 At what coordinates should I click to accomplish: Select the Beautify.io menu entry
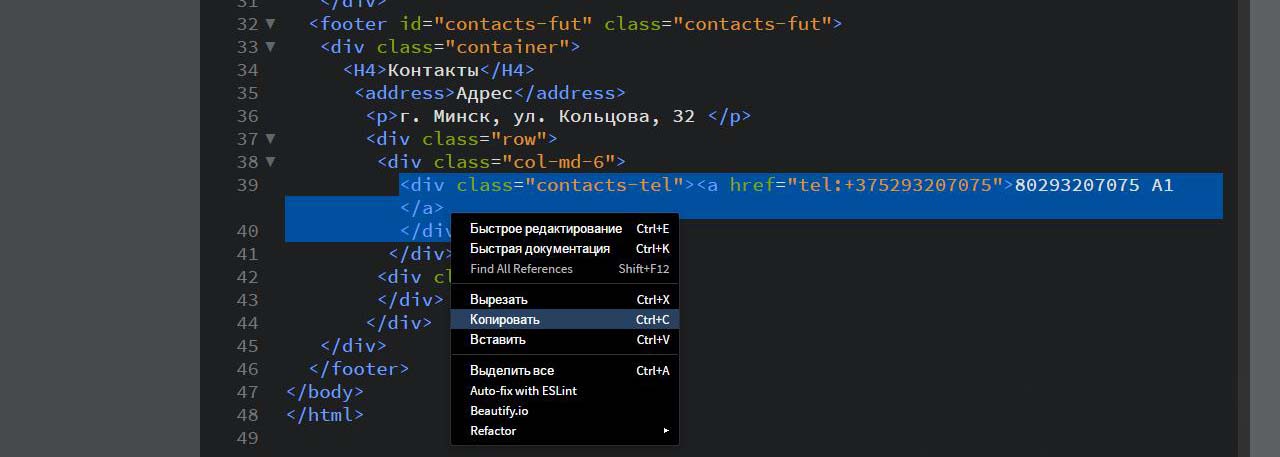pos(499,411)
